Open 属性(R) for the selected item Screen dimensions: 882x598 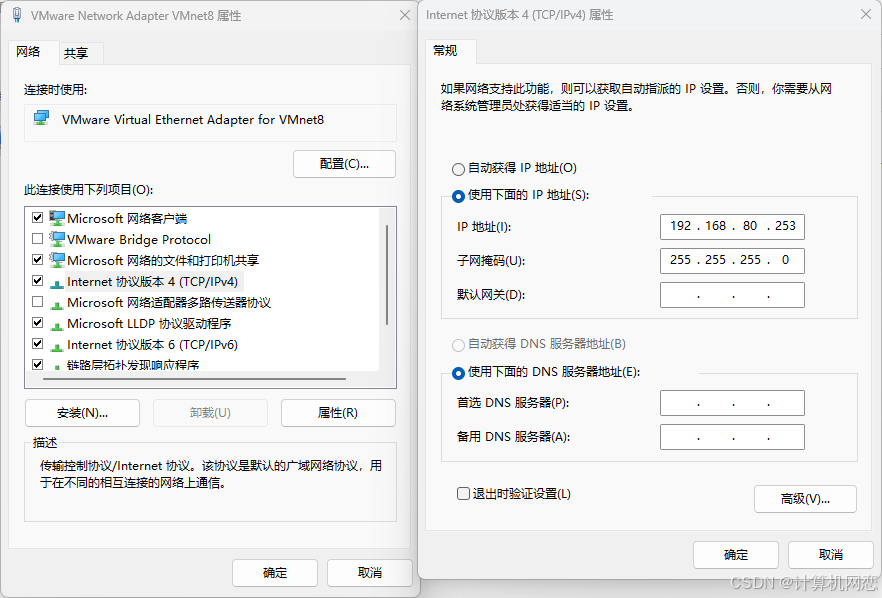point(338,413)
